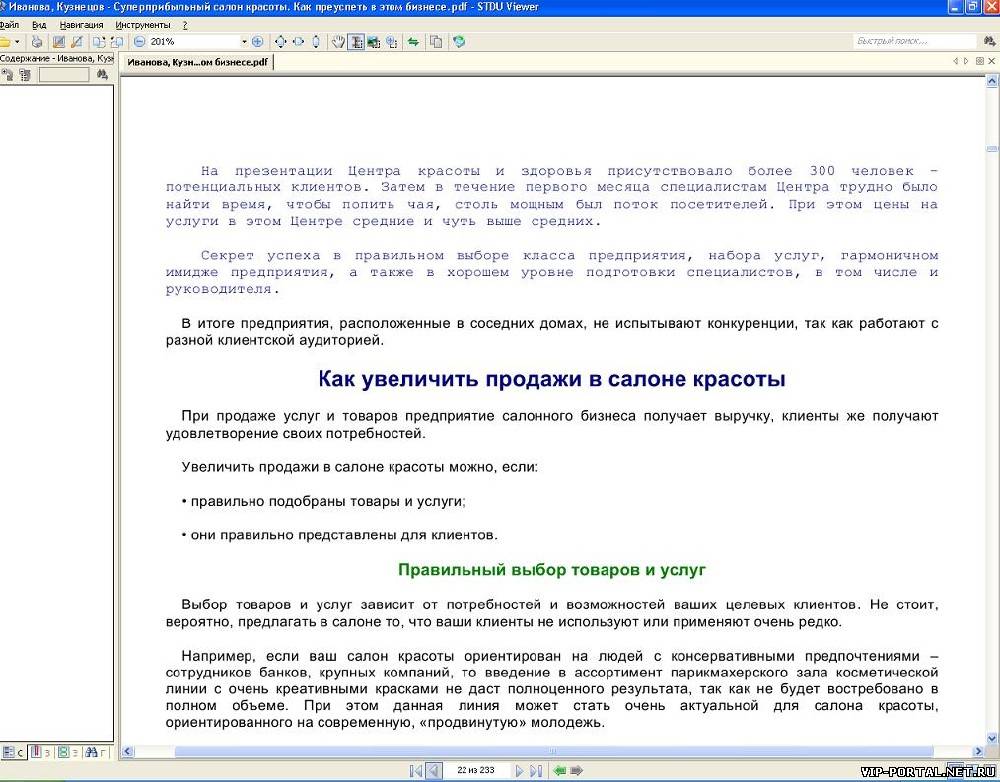This screenshot has height=782, width=1000.
Task: Print the document using the printer icon
Action: (x=37, y=41)
